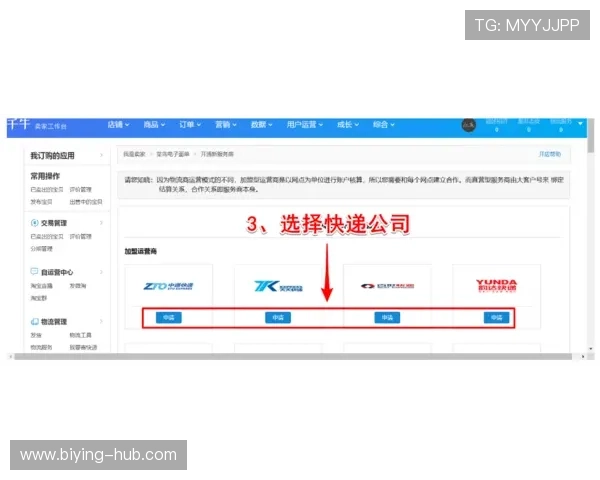Open the 数据 dropdown menu

[x=261, y=124]
